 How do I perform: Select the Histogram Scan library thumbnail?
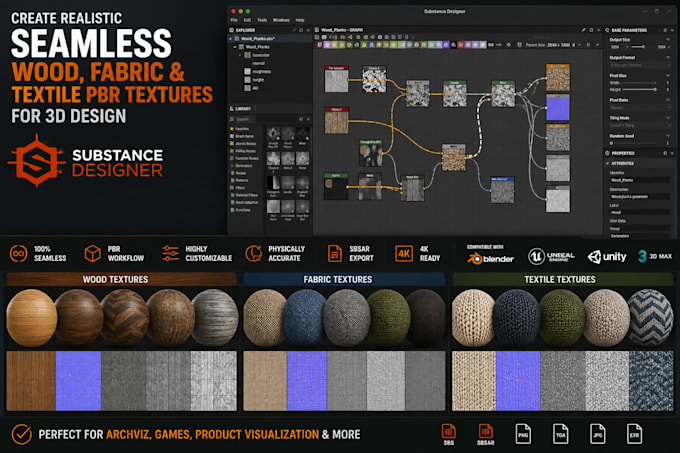point(273,183)
